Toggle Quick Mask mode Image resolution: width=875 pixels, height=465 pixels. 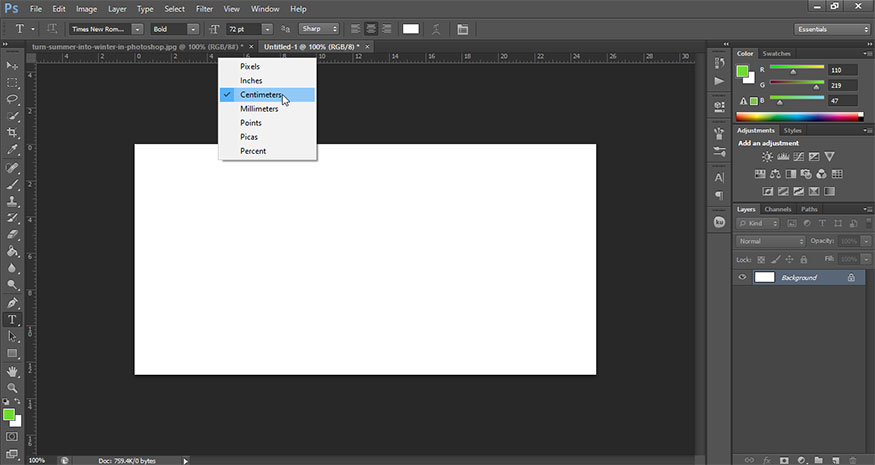coord(12,437)
